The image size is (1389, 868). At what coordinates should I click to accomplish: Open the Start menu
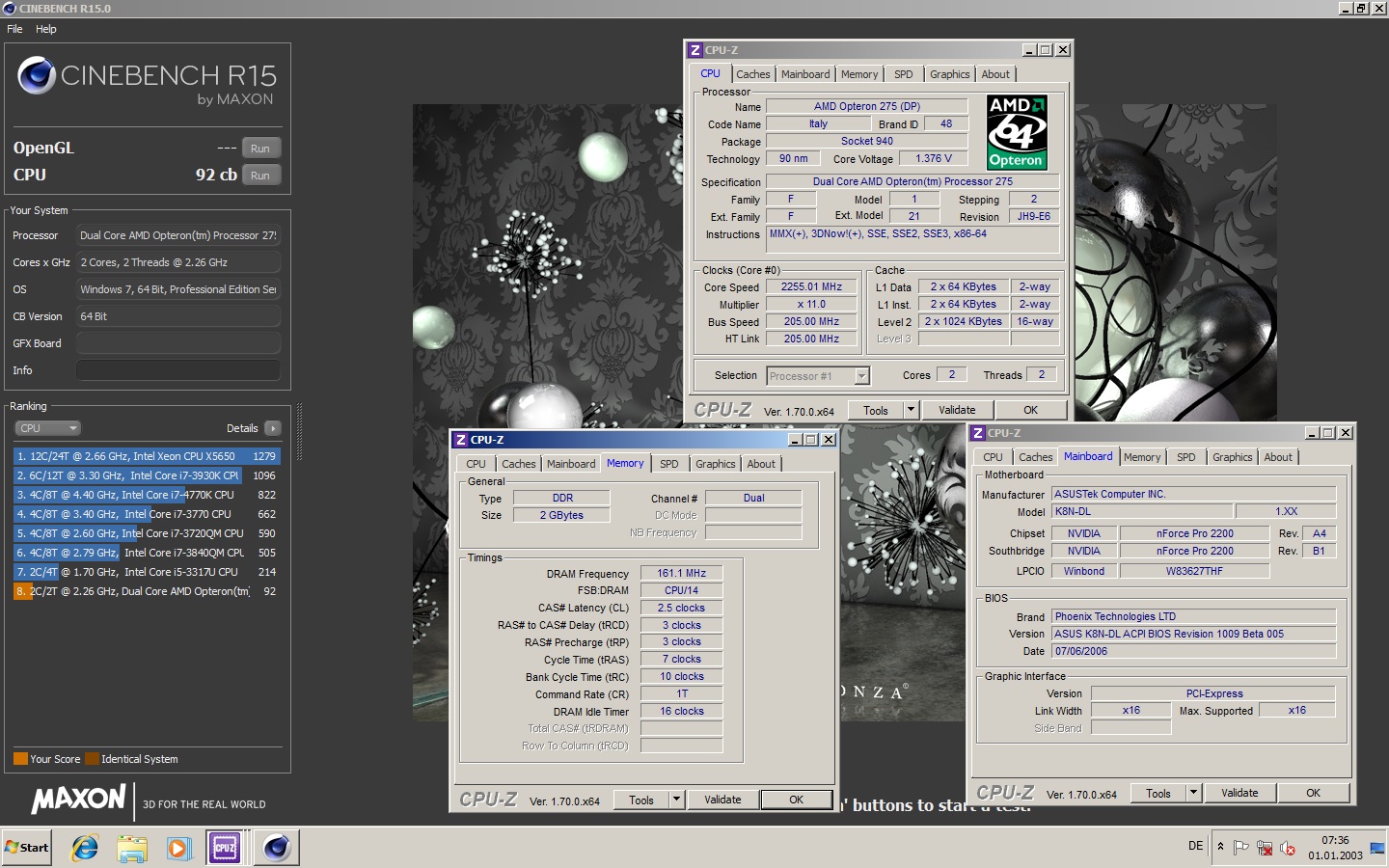pyautogui.click(x=27, y=848)
